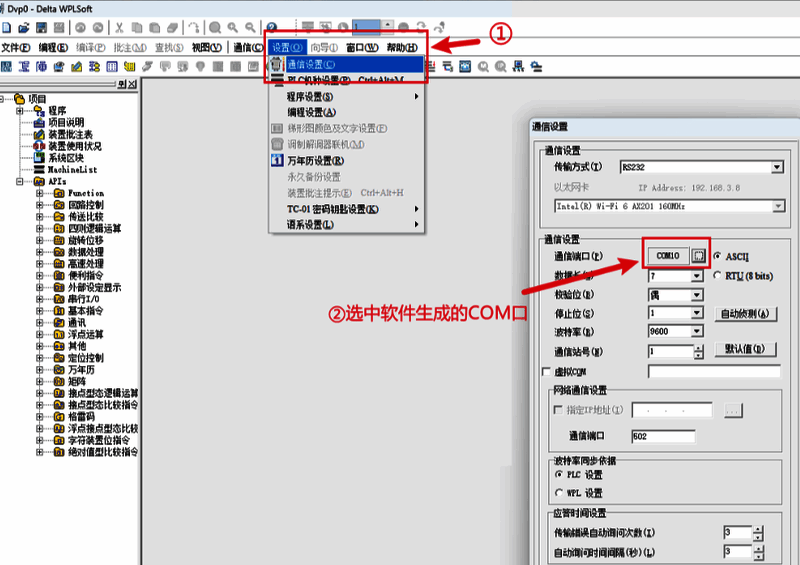
Task: Choose WPL 设置 baud sync option
Action: pos(559,493)
